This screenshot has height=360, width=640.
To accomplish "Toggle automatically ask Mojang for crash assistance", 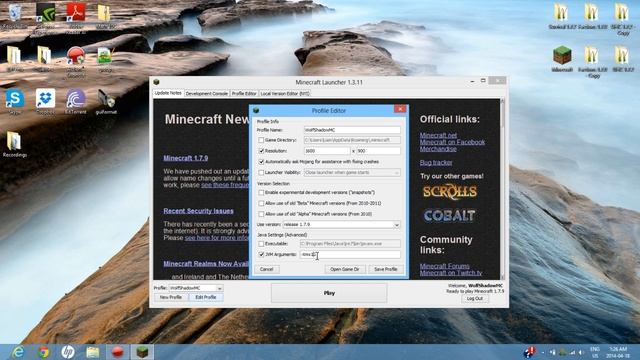I will [261, 162].
